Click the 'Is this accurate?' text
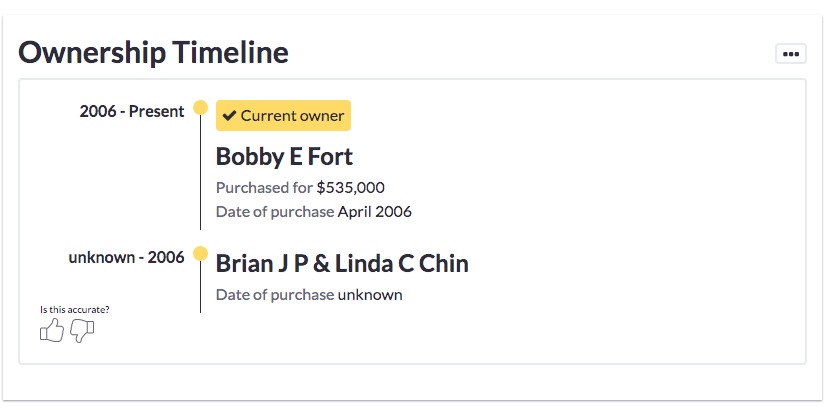The width and height of the screenshot is (837, 411). [75, 310]
